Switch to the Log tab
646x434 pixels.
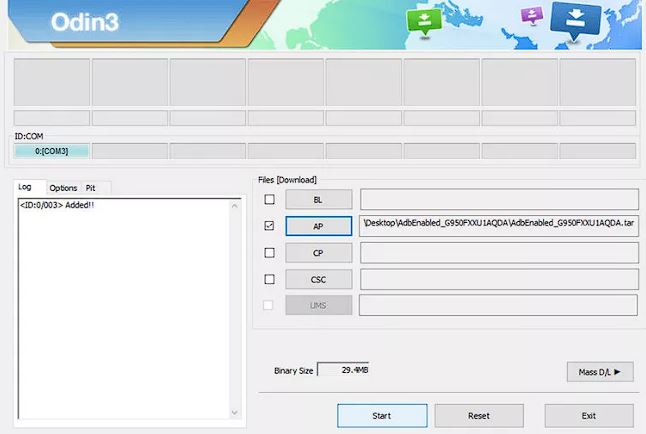tap(25, 187)
